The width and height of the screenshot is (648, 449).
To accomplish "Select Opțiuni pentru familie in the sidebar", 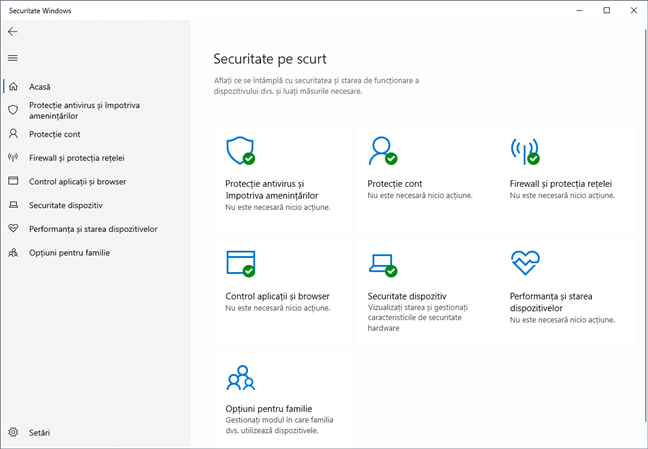I will tap(69, 253).
